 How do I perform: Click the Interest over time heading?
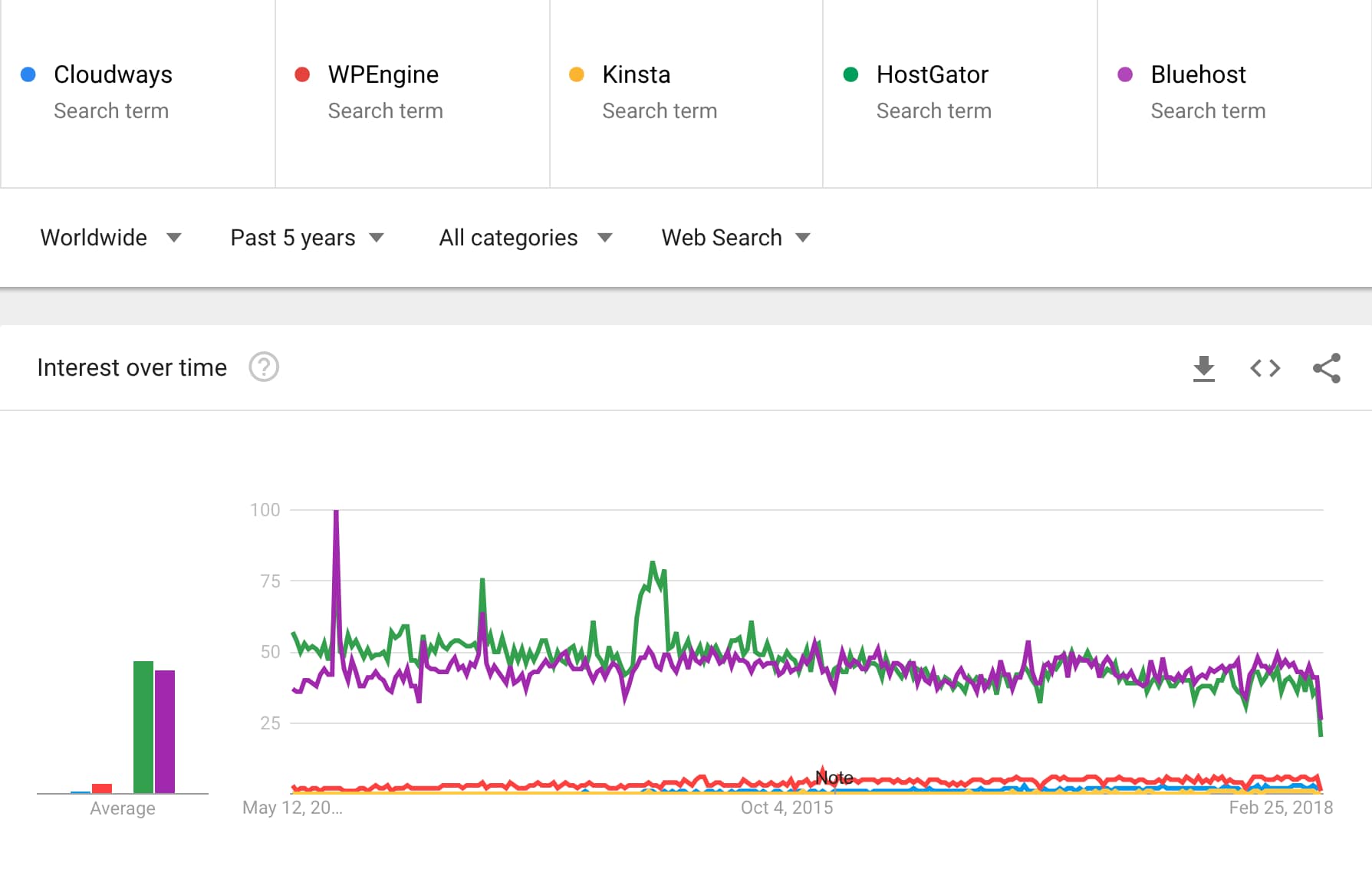[131, 367]
